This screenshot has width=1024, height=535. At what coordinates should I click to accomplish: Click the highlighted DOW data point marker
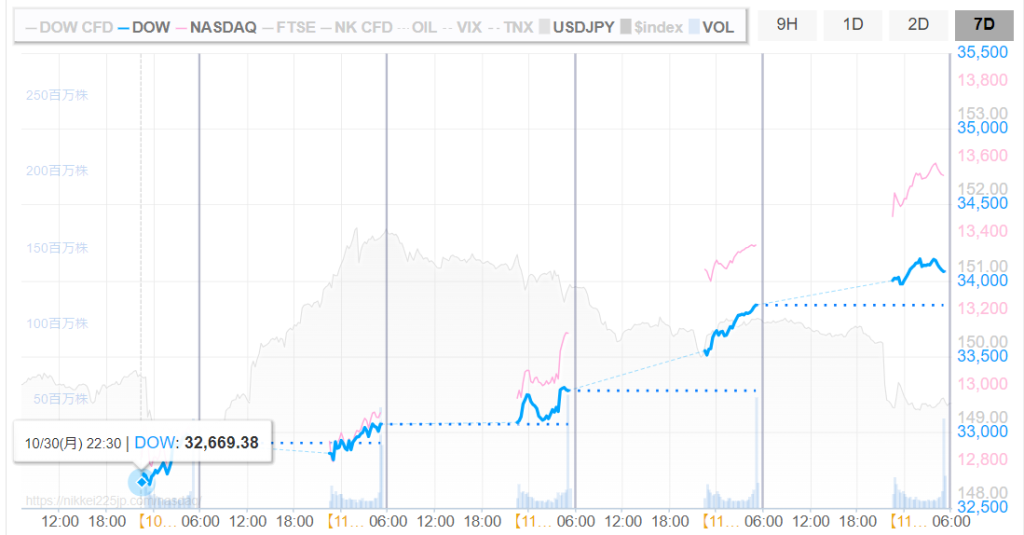point(143,481)
